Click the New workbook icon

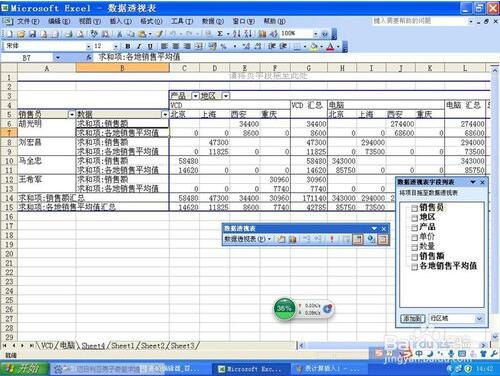click(10, 34)
